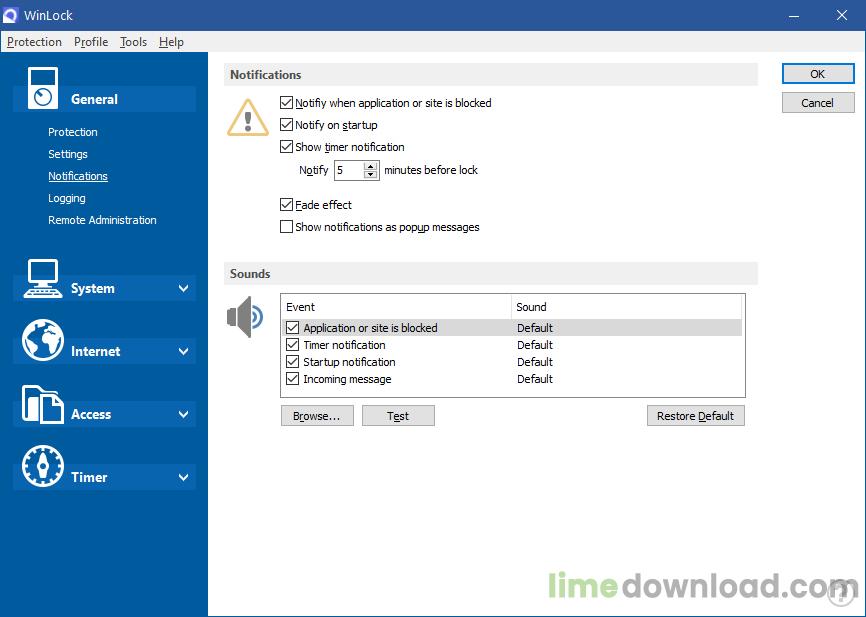Click Default sound for Timer notification
This screenshot has height=617, width=866.
535,345
